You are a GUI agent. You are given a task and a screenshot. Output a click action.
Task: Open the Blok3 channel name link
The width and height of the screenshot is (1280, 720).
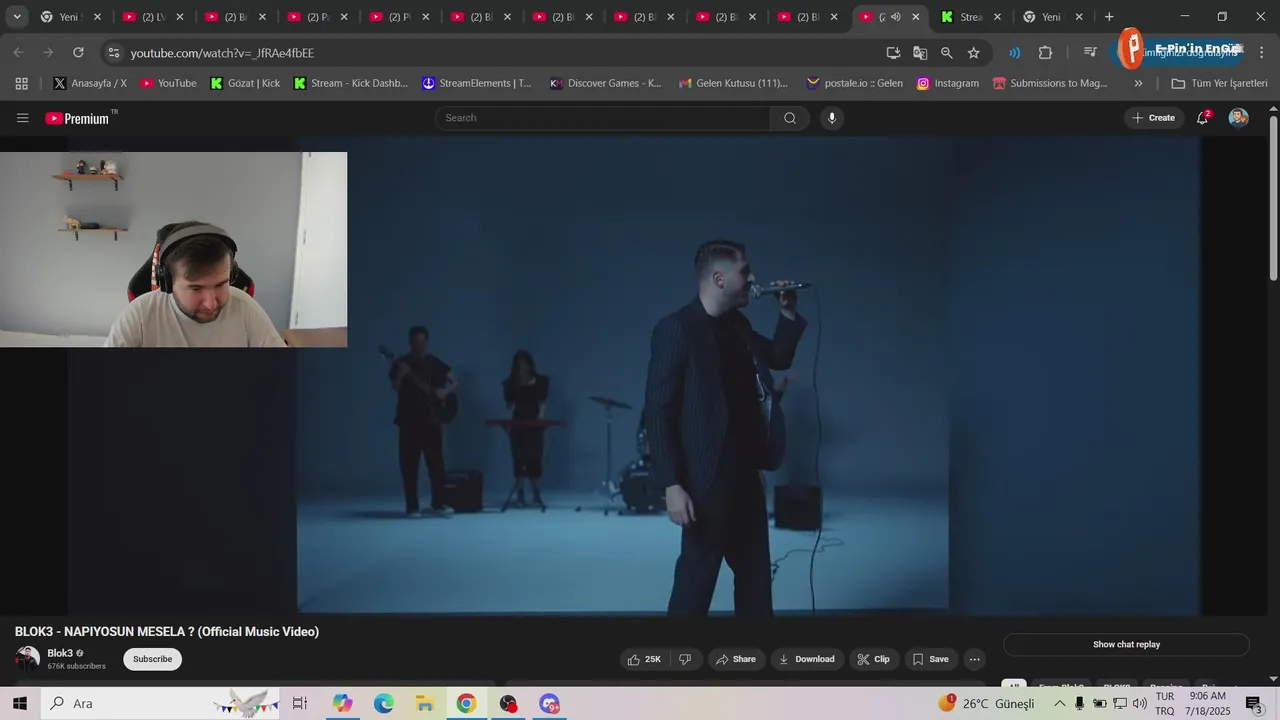[60, 653]
